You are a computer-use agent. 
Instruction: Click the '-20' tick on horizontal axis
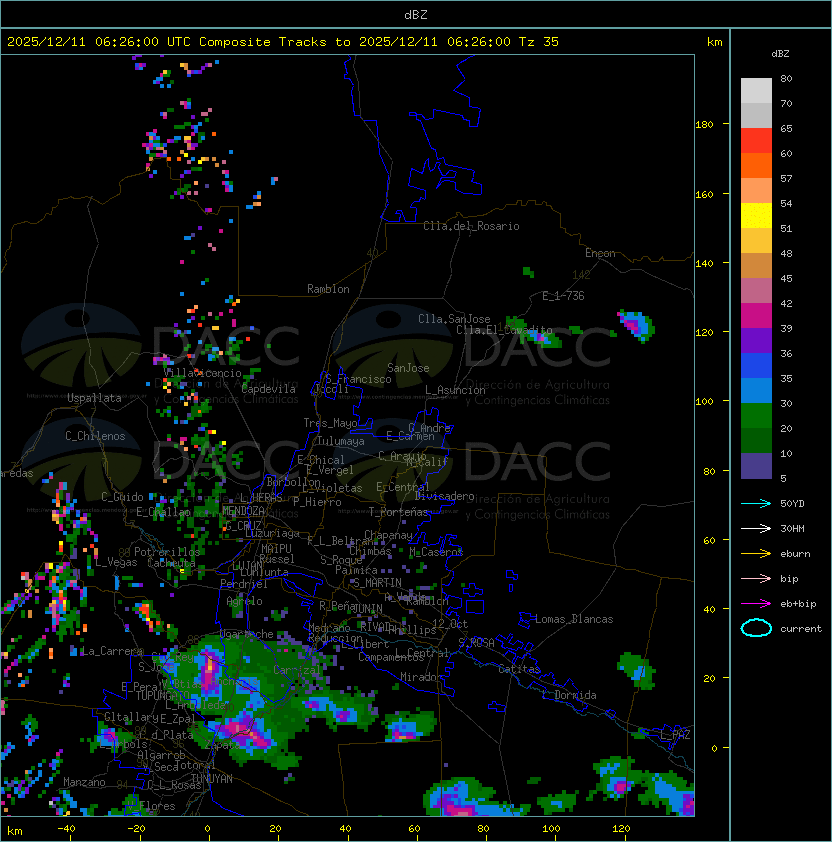(136, 829)
